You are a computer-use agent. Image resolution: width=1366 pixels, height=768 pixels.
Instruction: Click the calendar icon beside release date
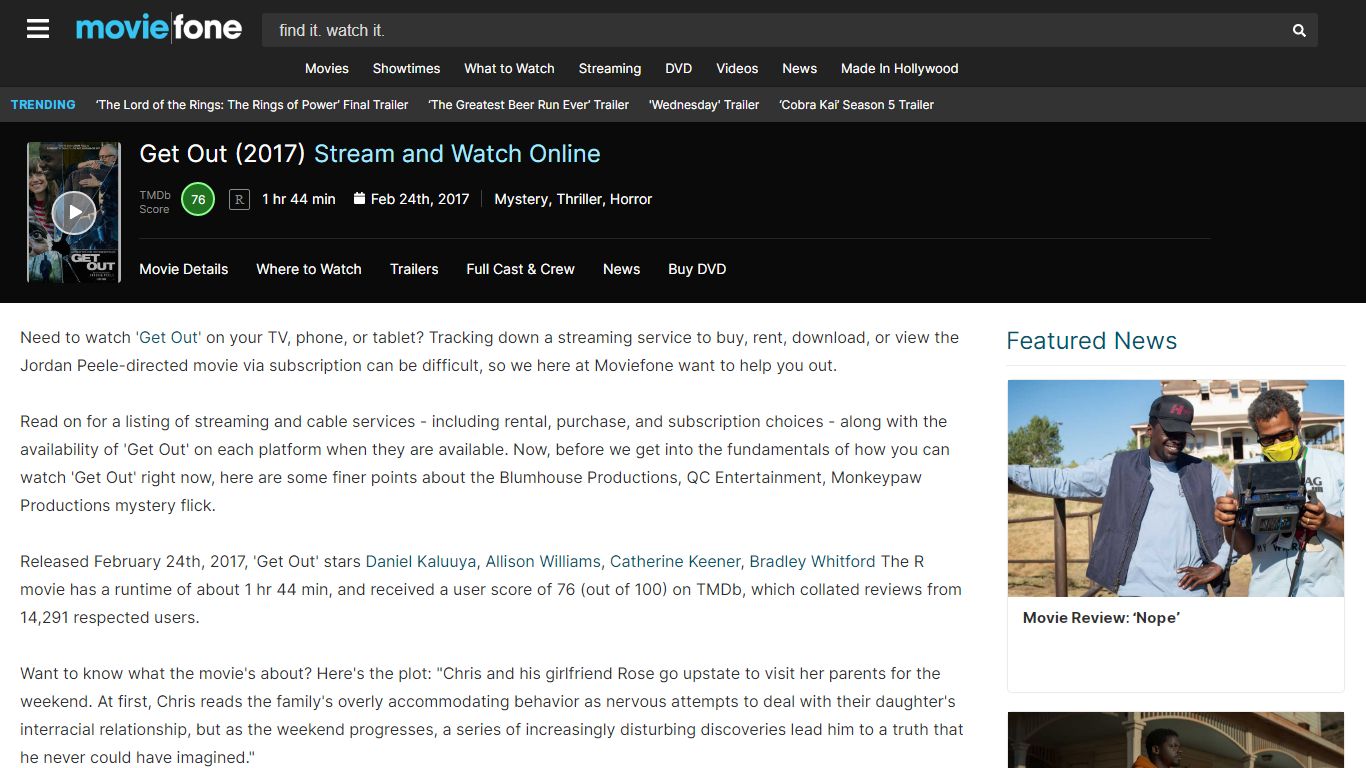(359, 199)
